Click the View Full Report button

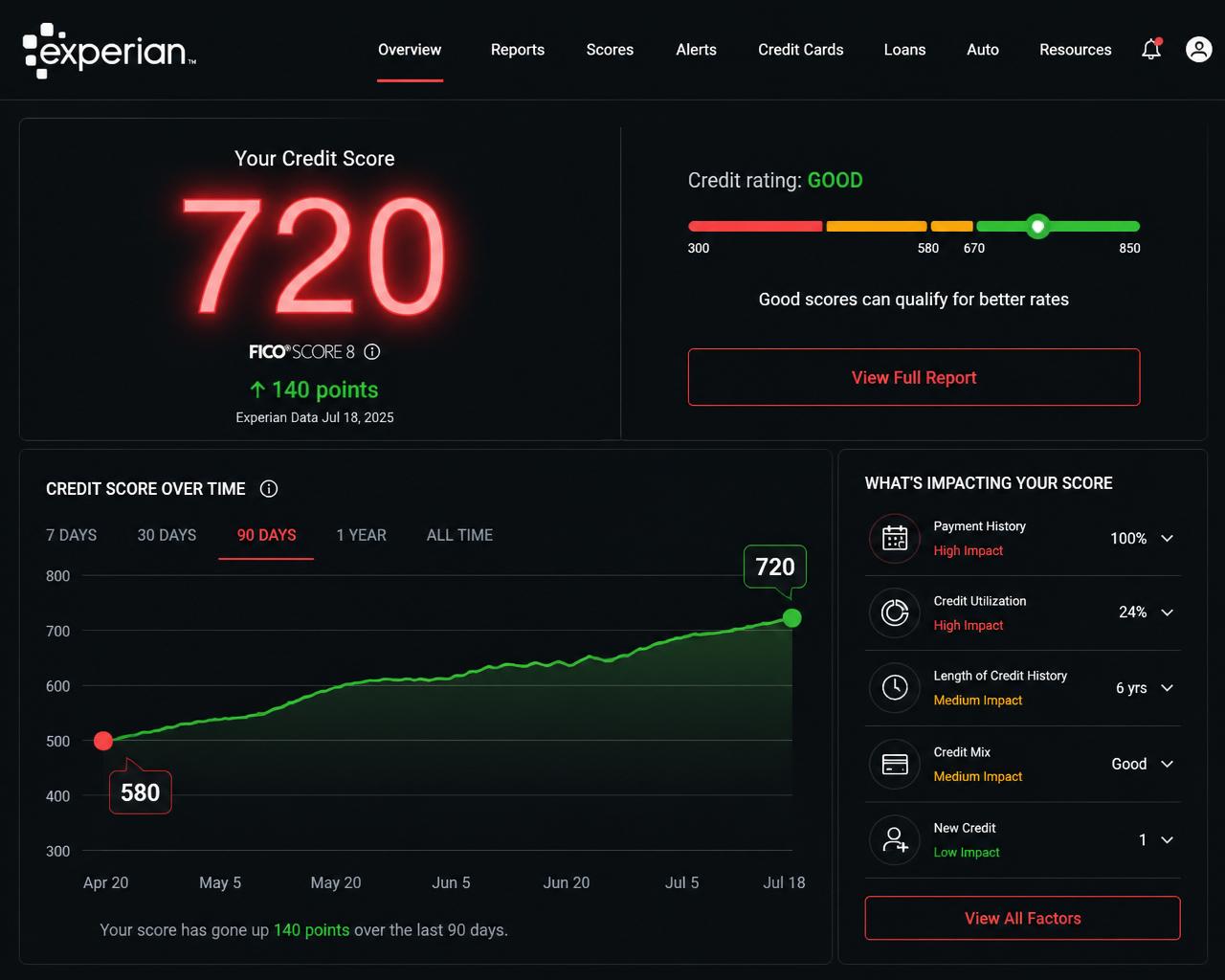pos(914,377)
